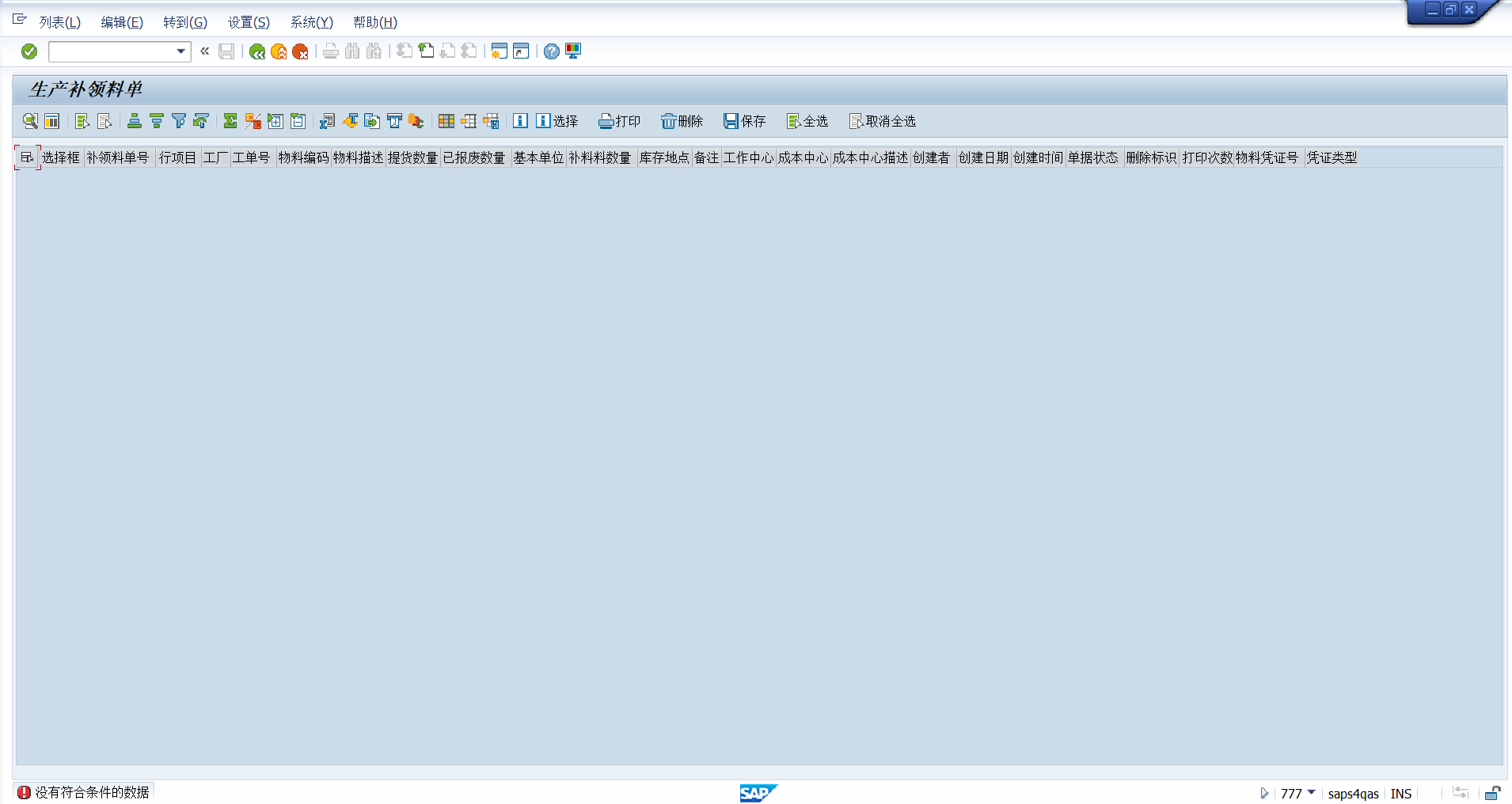Expand the status bar triangle arrow

[x=1264, y=793]
